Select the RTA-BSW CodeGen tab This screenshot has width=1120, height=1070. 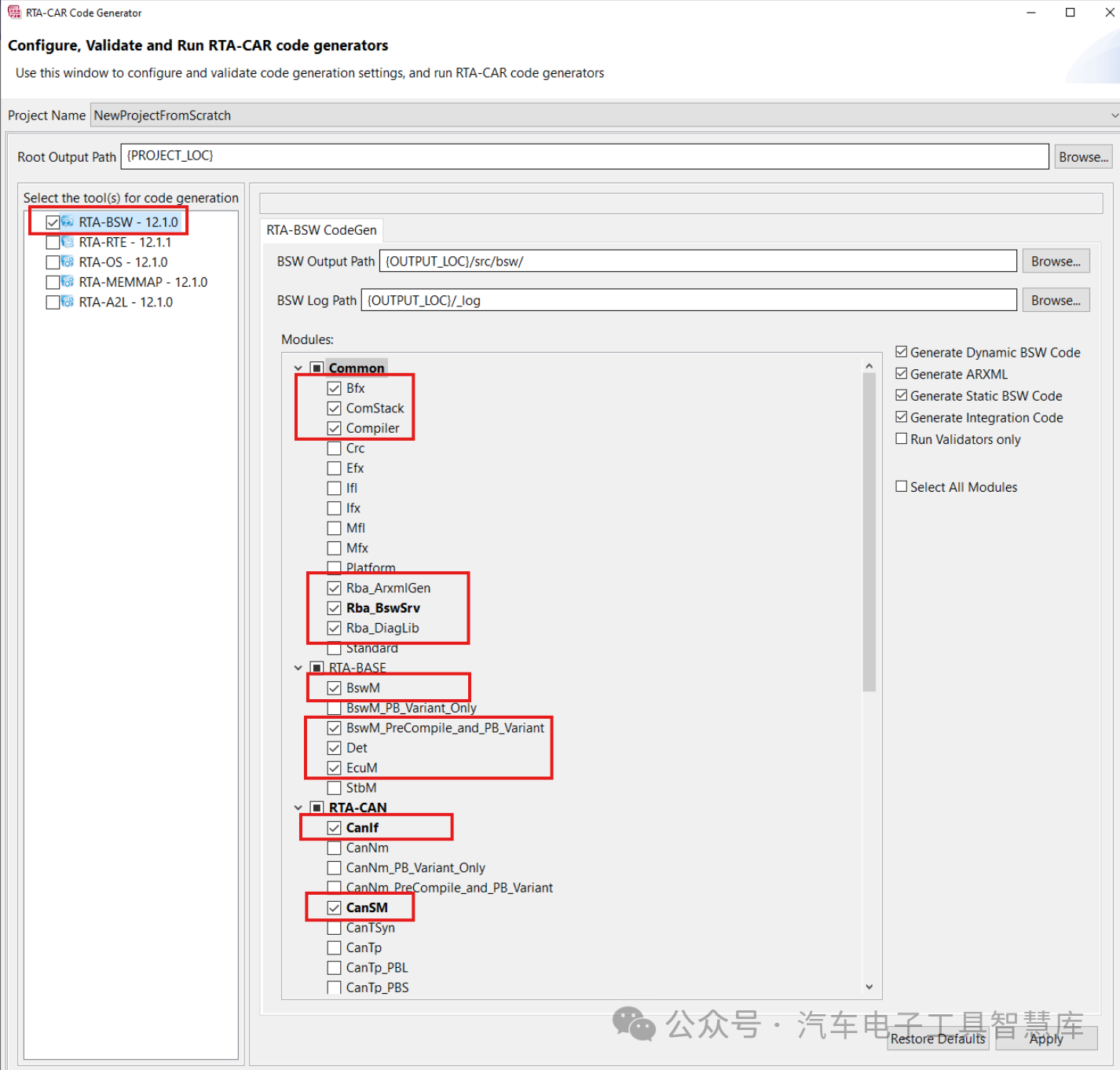point(321,230)
